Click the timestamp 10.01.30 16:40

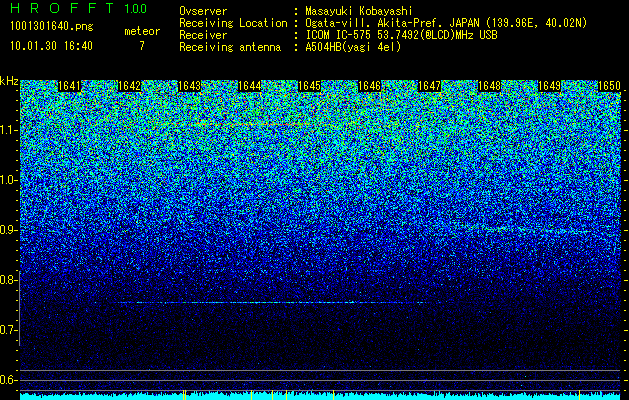pyautogui.click(x=51, y=46)
